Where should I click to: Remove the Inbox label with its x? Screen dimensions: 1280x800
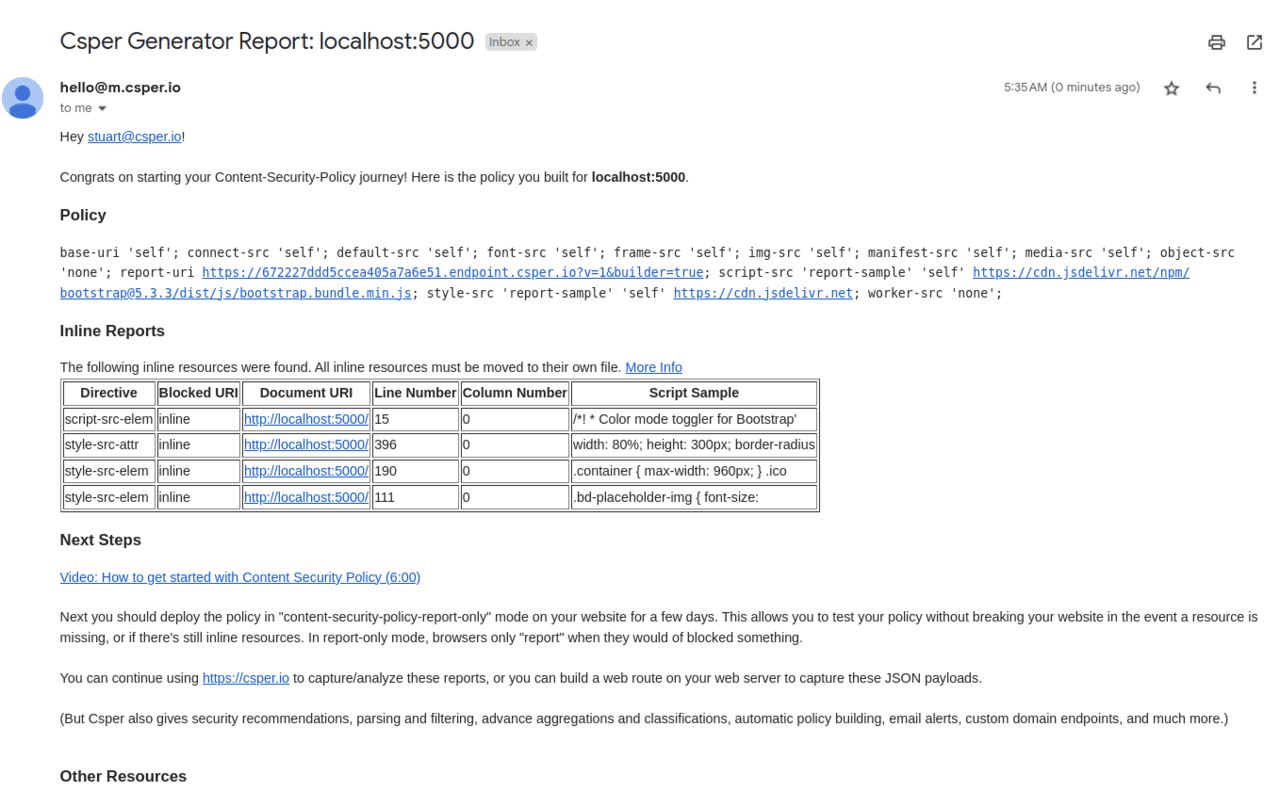click(x=529, y=42)
